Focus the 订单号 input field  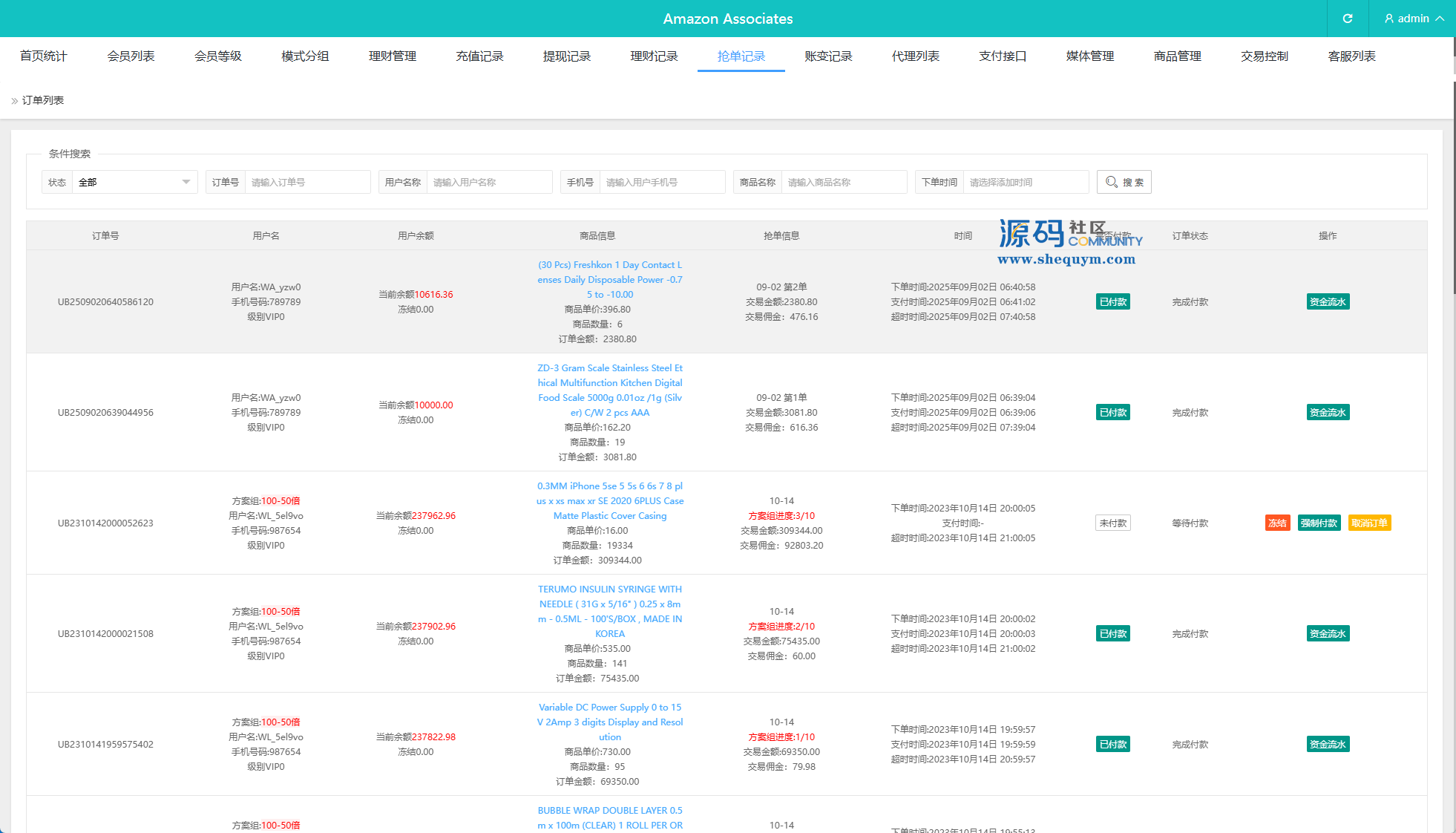[307, 182]
